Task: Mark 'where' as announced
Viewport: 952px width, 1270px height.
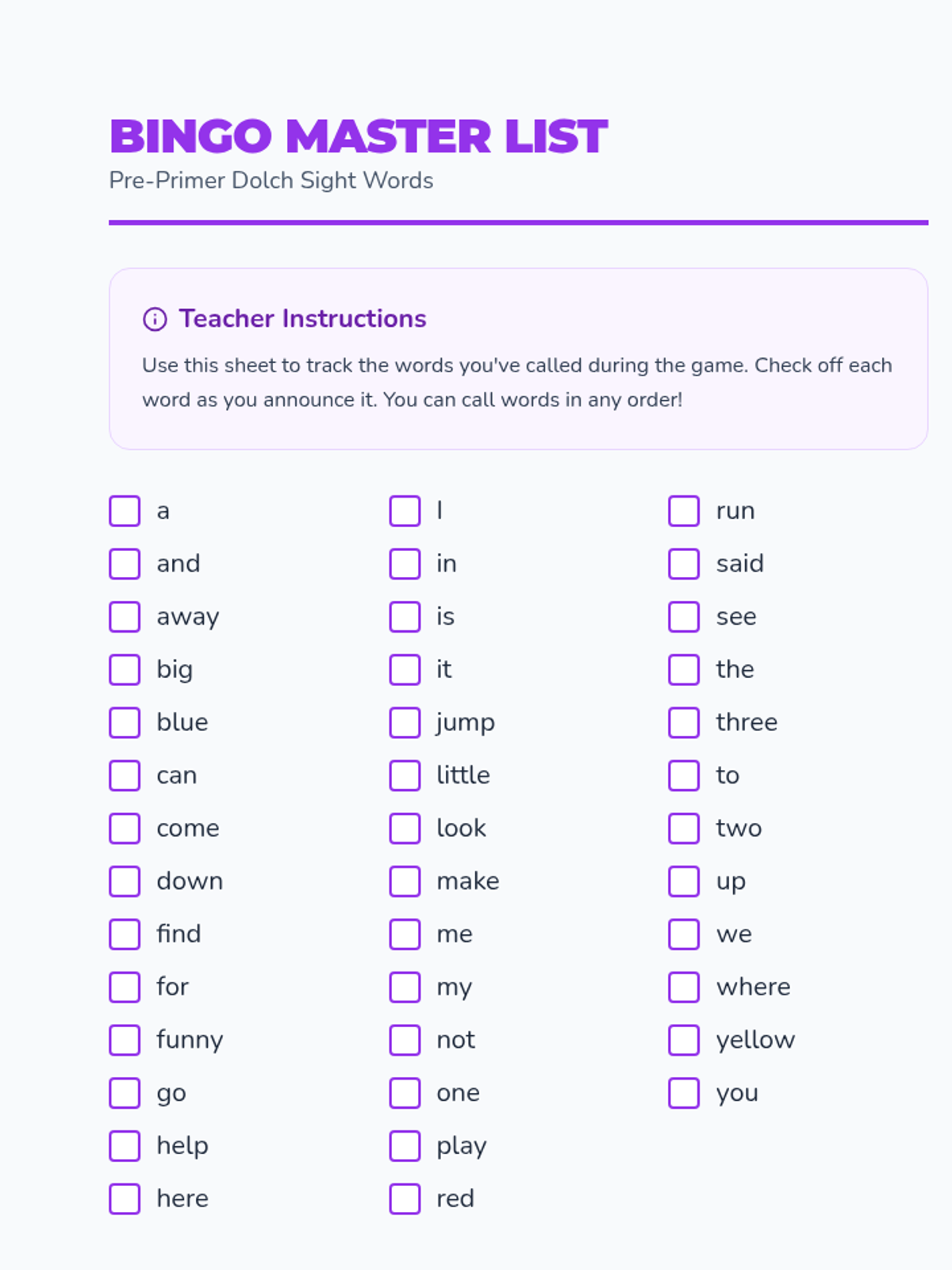Action: click(x=684, y=987)
